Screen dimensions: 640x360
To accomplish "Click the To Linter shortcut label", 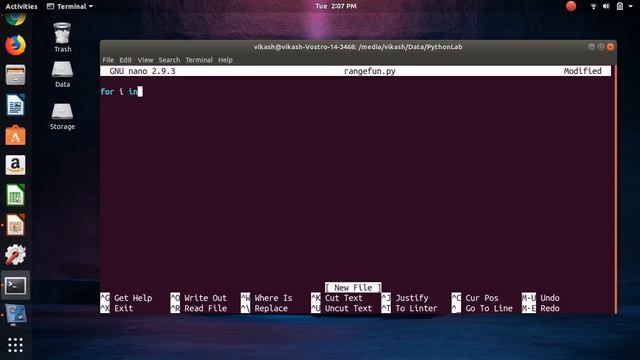I will pyautogui.click(x=416, y=308).
